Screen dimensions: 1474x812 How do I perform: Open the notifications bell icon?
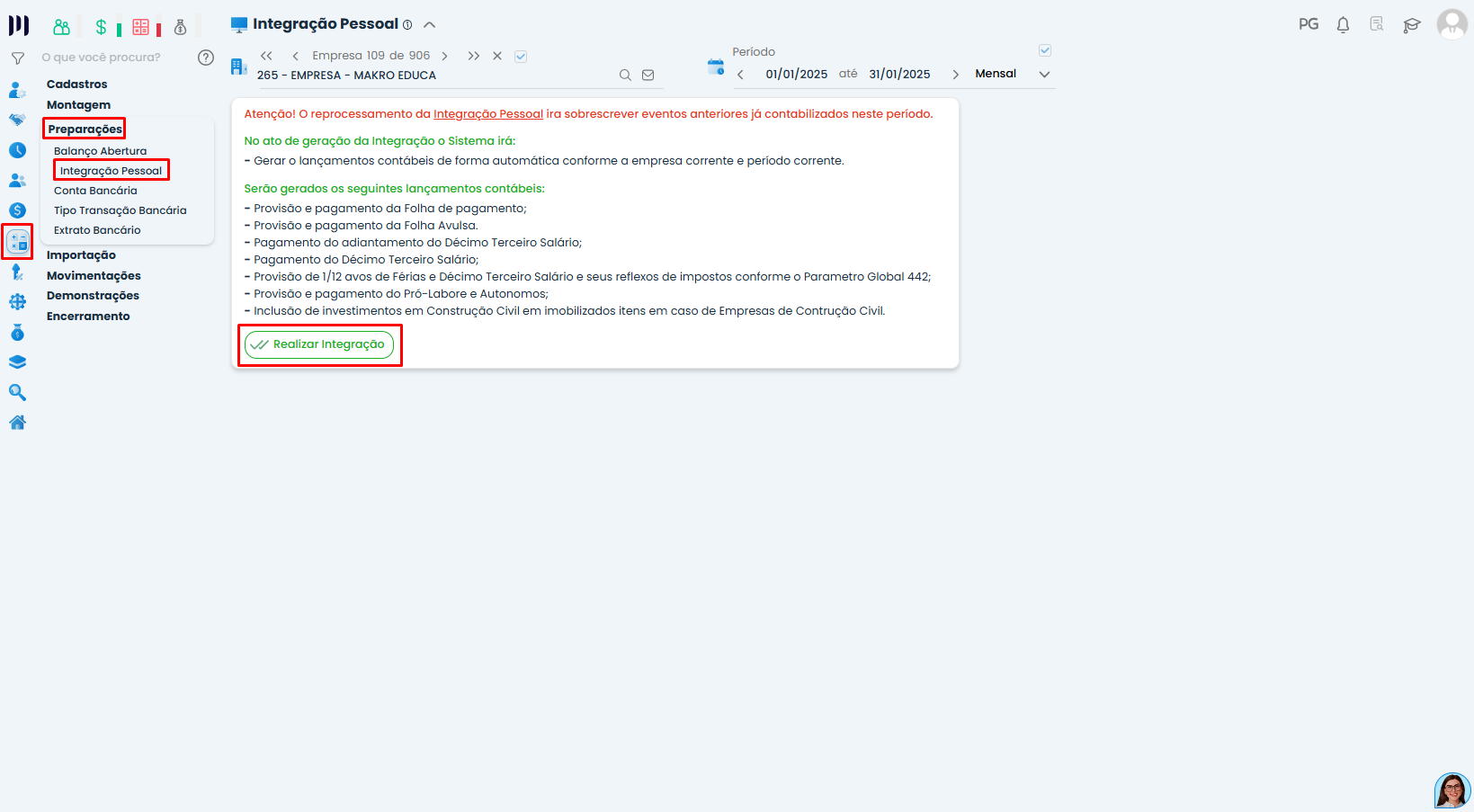(x=1343, y=25)
